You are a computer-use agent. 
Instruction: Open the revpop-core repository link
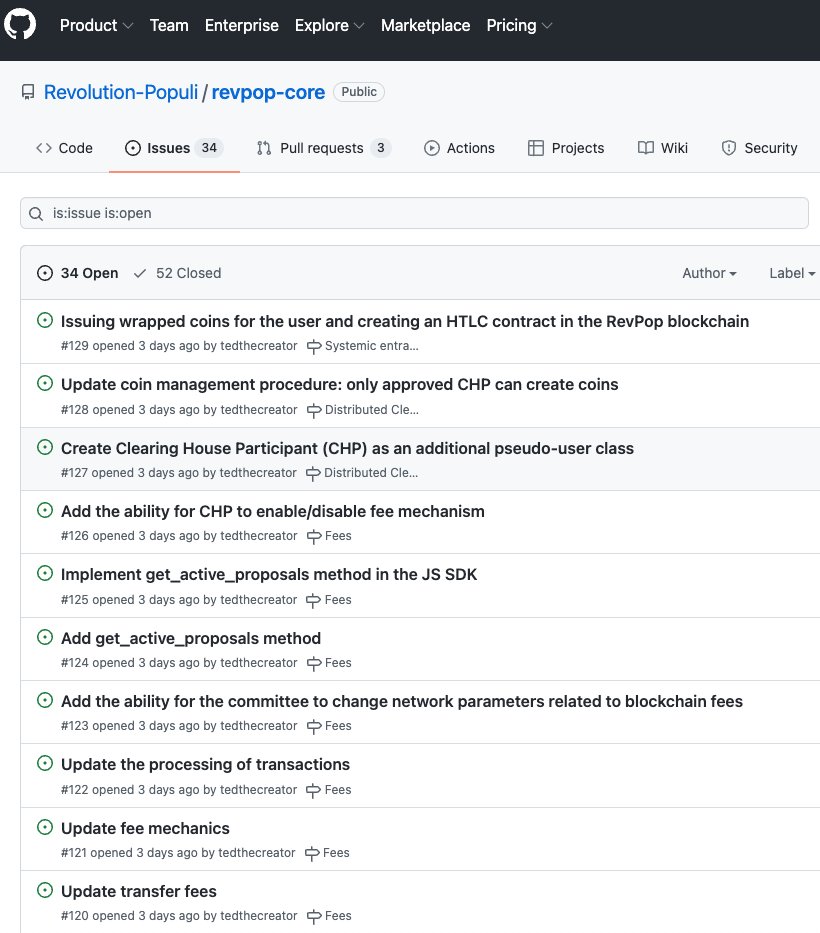[268, 92]
